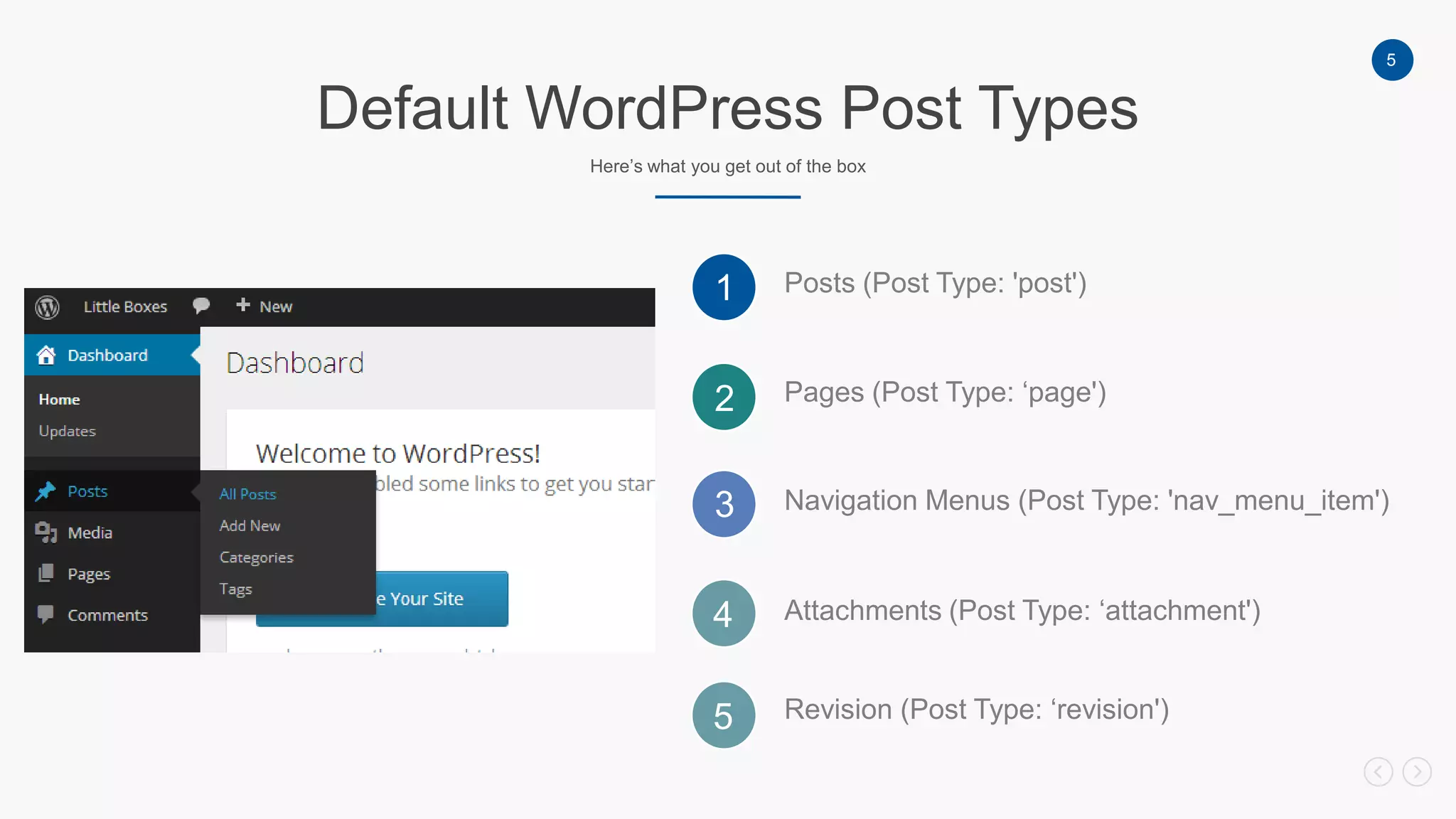Select Pages in the admin sidebar

pyautogui.click(x=112, y=574)
